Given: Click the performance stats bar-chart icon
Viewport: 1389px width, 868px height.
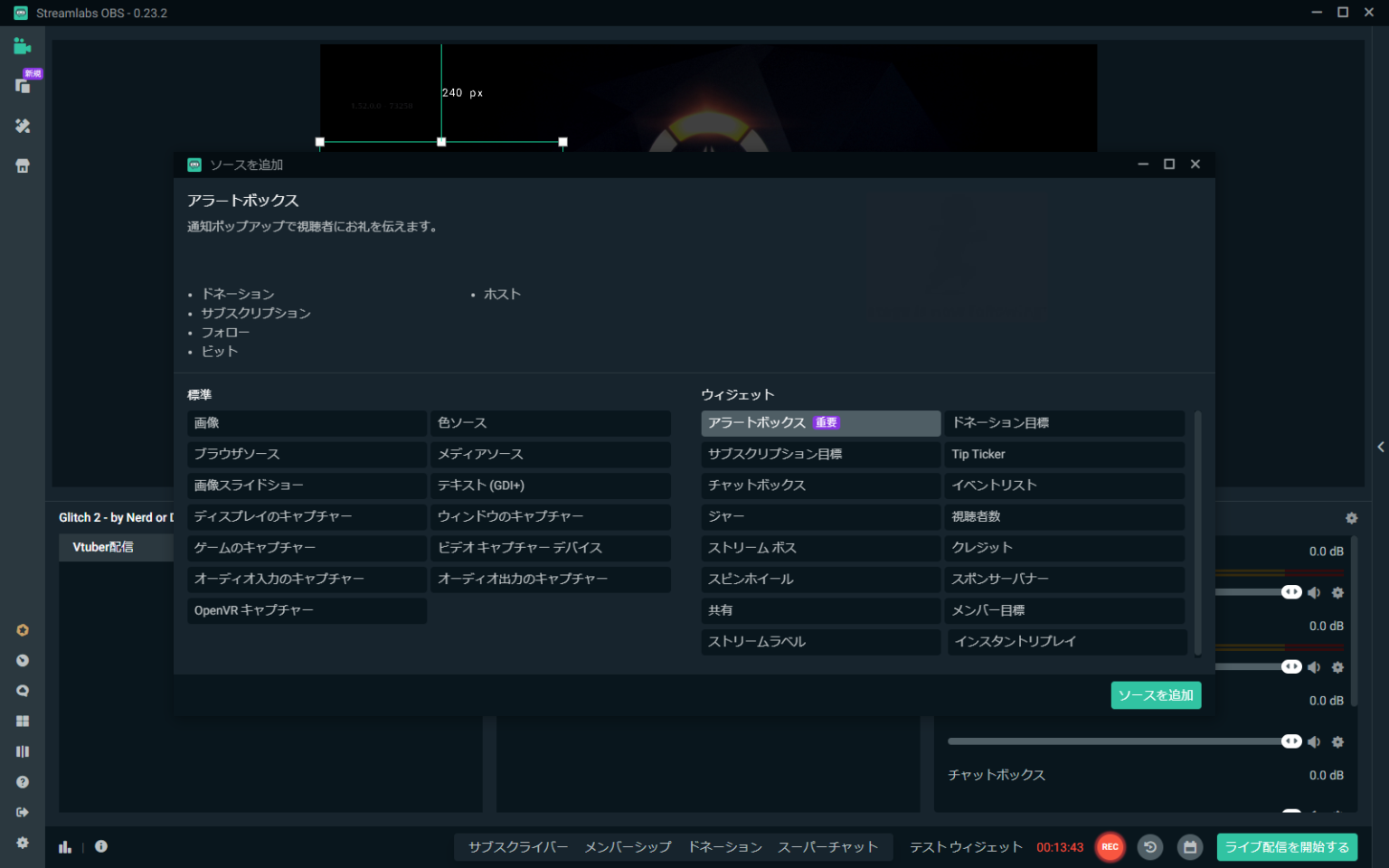Looking at the screenshot, I should 64,846.
